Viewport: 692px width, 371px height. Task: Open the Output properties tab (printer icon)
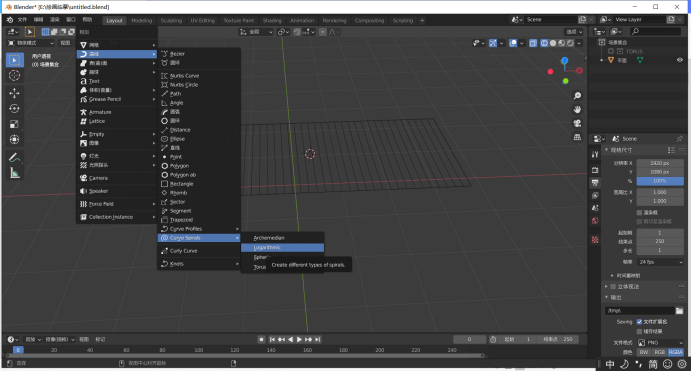(595, 183)
